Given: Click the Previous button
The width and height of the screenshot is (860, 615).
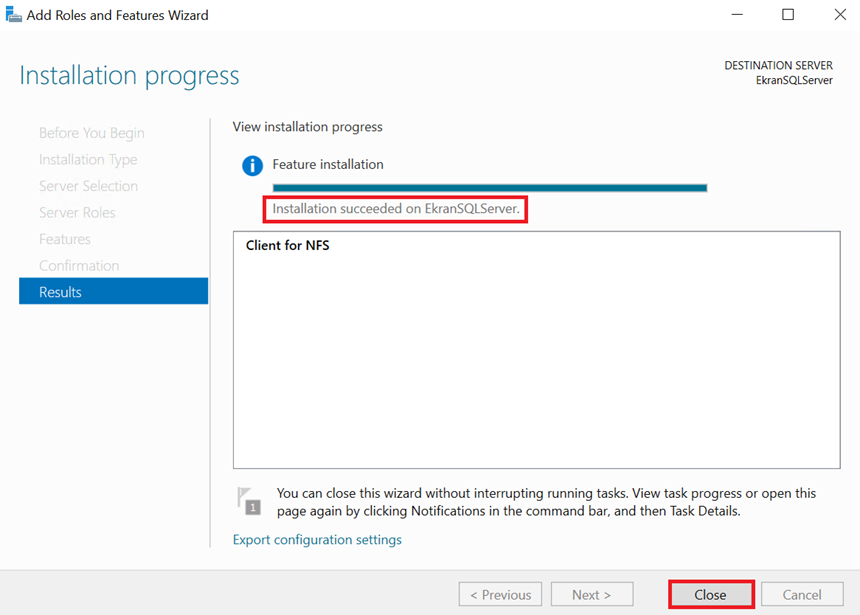Looking at the screenshot, I should tap(500, 594).
